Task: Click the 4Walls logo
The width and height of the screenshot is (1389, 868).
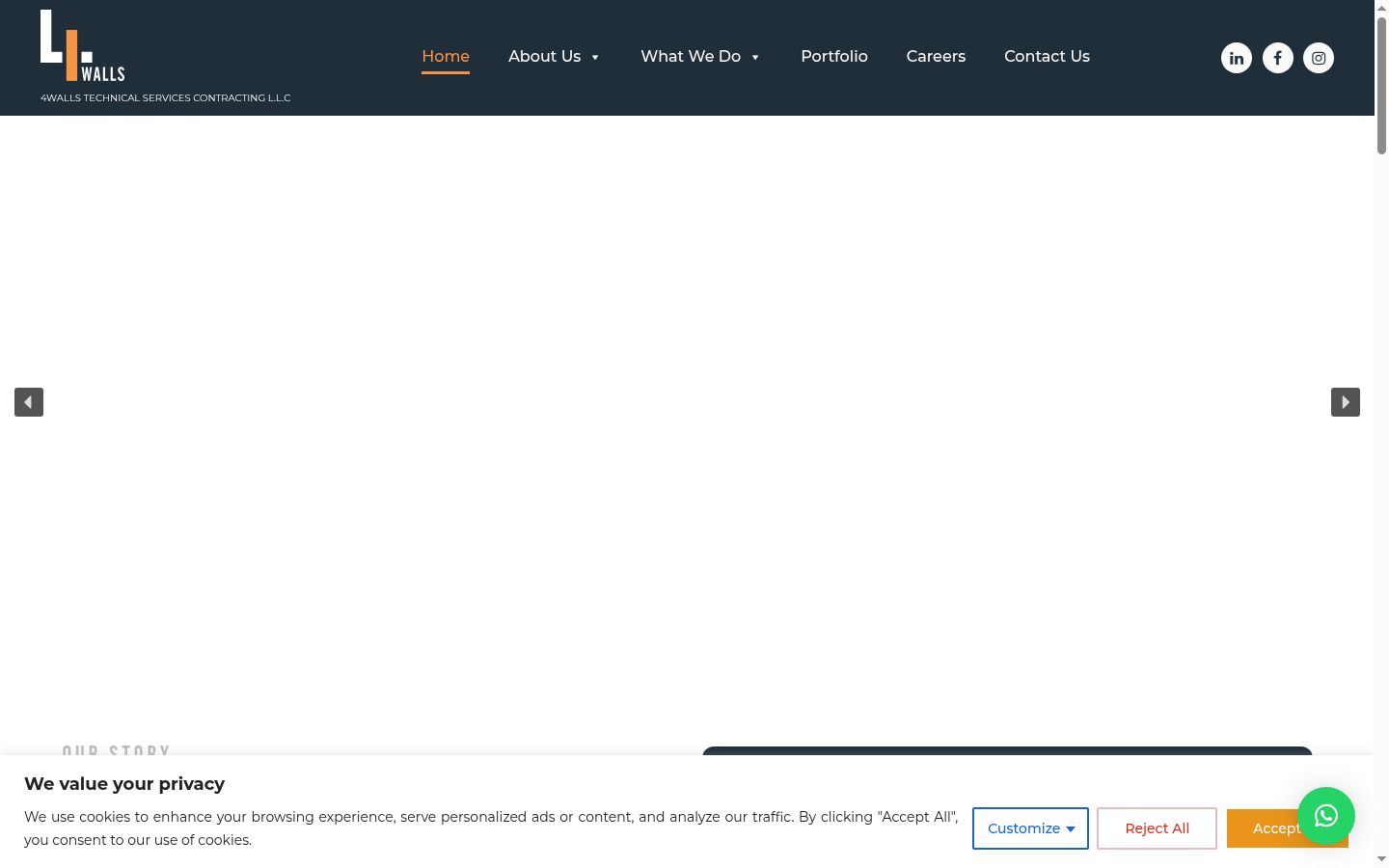Action: 83,45
